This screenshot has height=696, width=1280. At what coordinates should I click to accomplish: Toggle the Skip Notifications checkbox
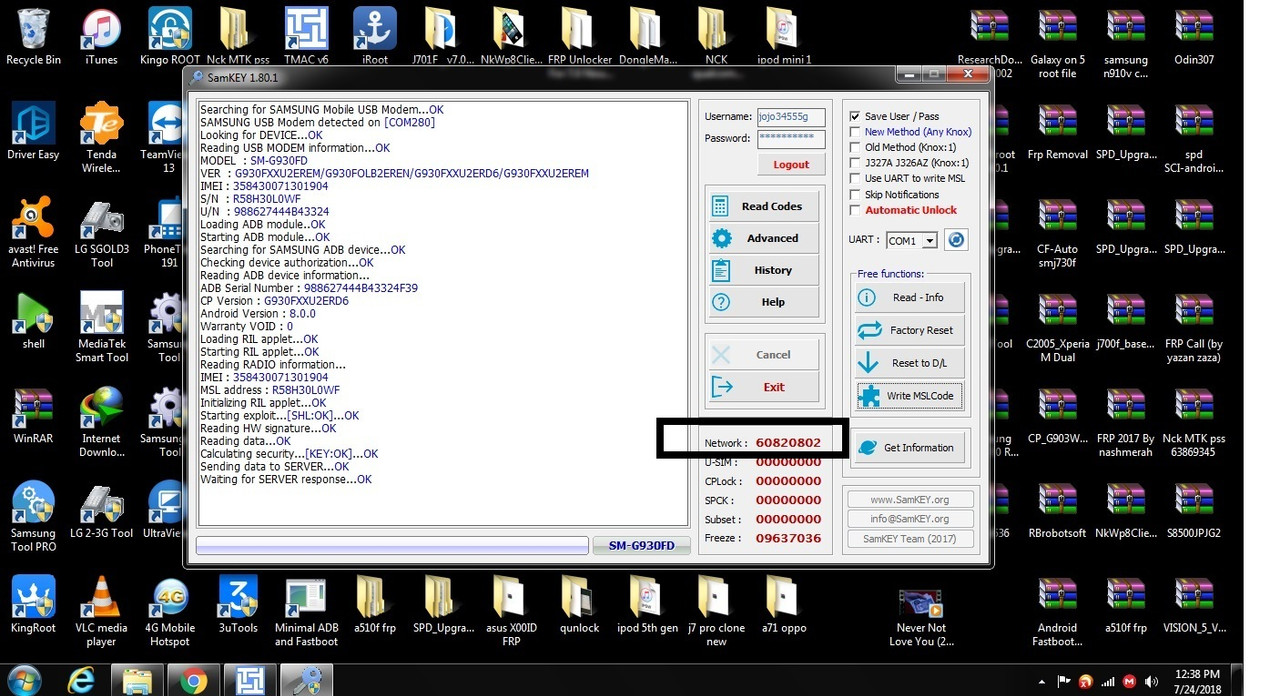pos(855,195)
